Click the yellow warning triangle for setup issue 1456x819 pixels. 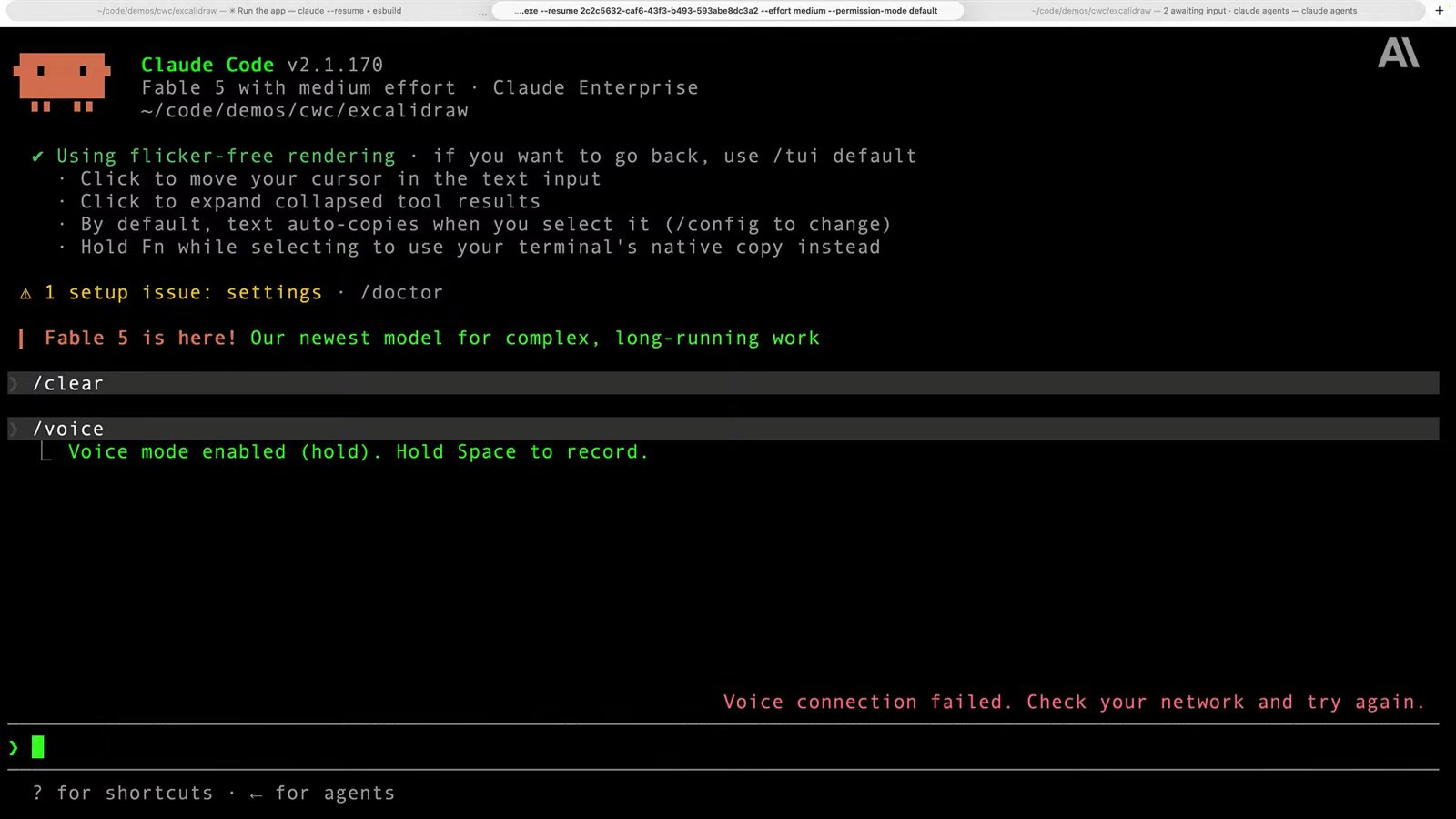click(x=25, y=293)
